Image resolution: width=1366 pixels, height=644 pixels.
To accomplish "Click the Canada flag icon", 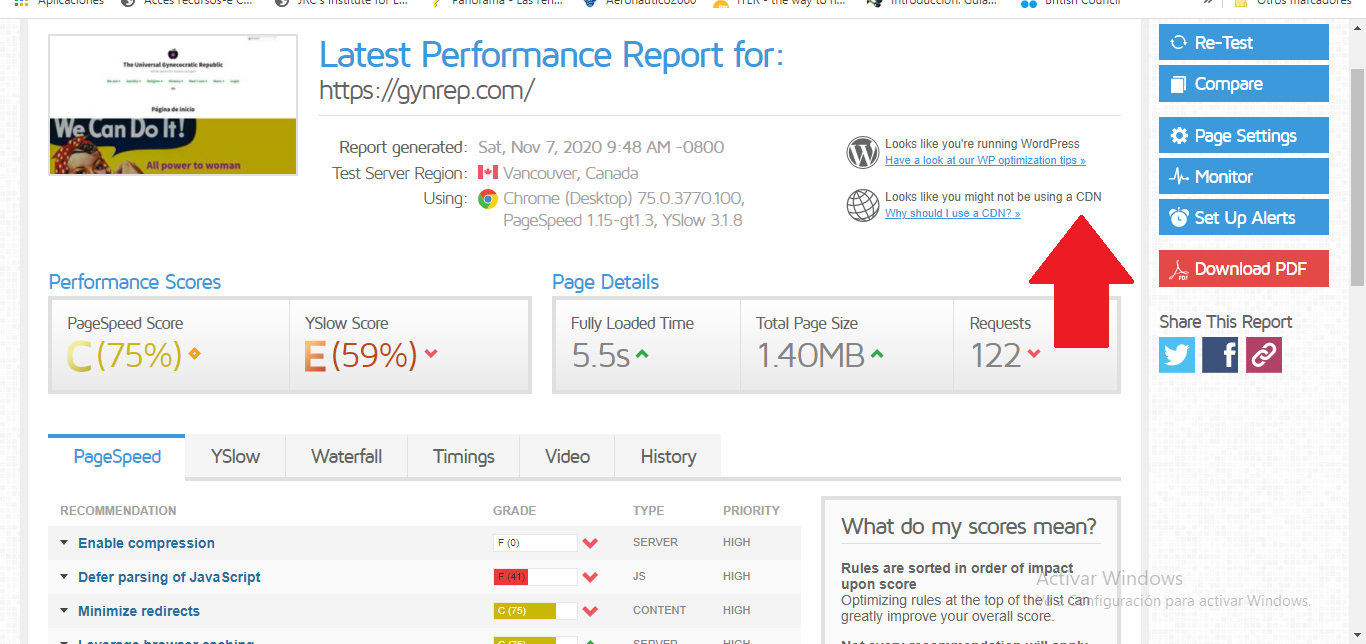I will pyautogui.click(x=488, y=173).
